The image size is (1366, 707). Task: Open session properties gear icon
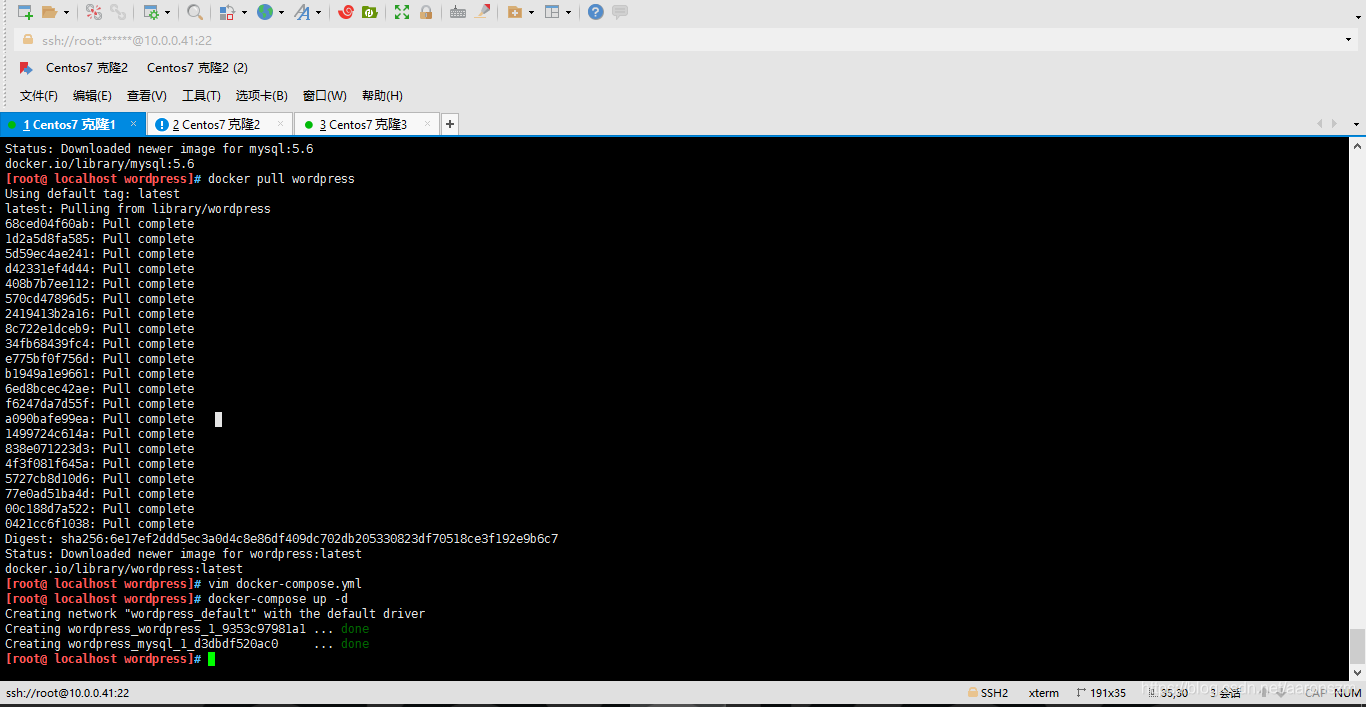click(151, 12)
